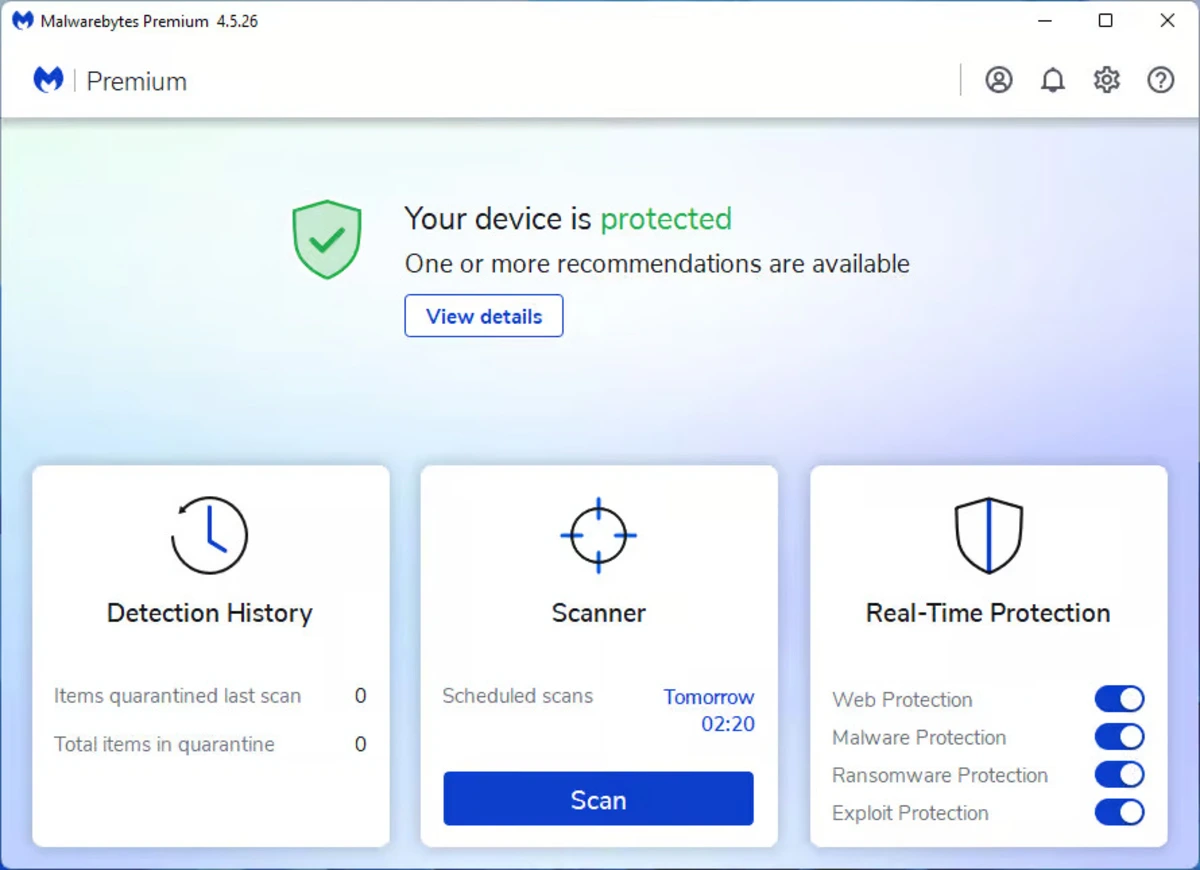
Task: Minimize the Malwarebytes window
Action: 1044,20
